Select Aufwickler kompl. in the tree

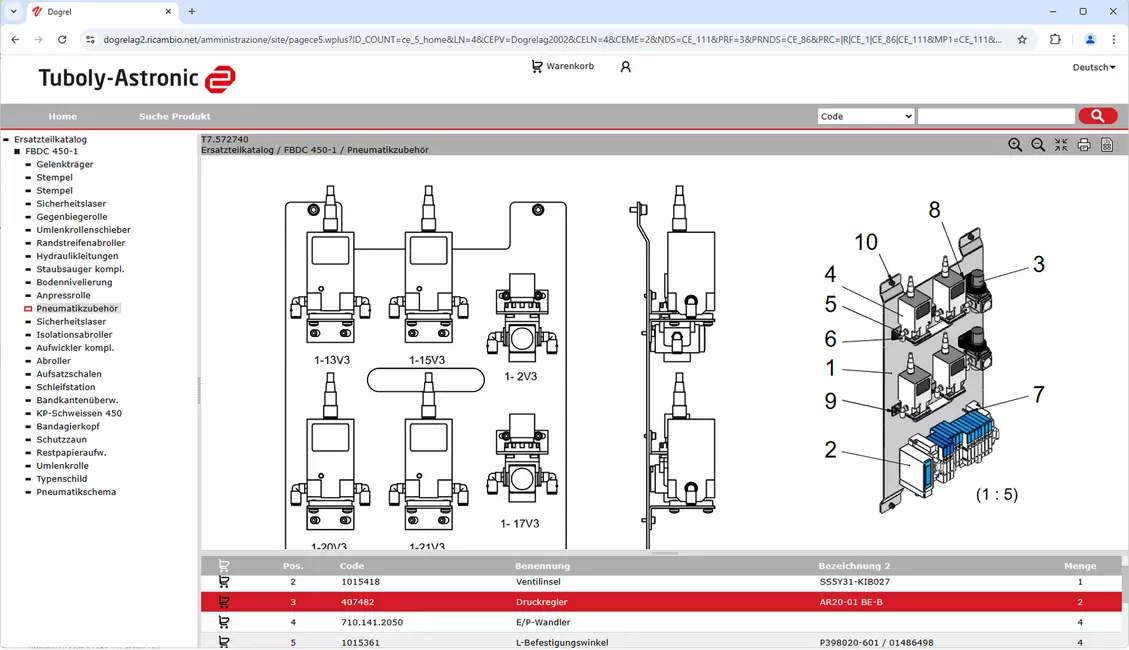[x=75, y=348]
